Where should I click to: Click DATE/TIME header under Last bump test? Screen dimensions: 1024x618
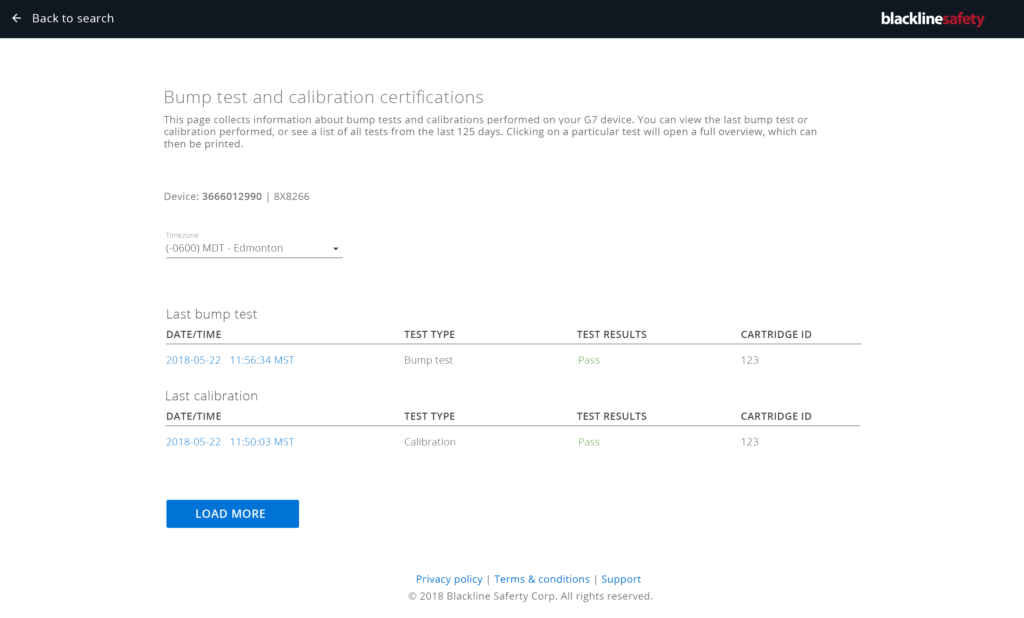pos(194,334)
